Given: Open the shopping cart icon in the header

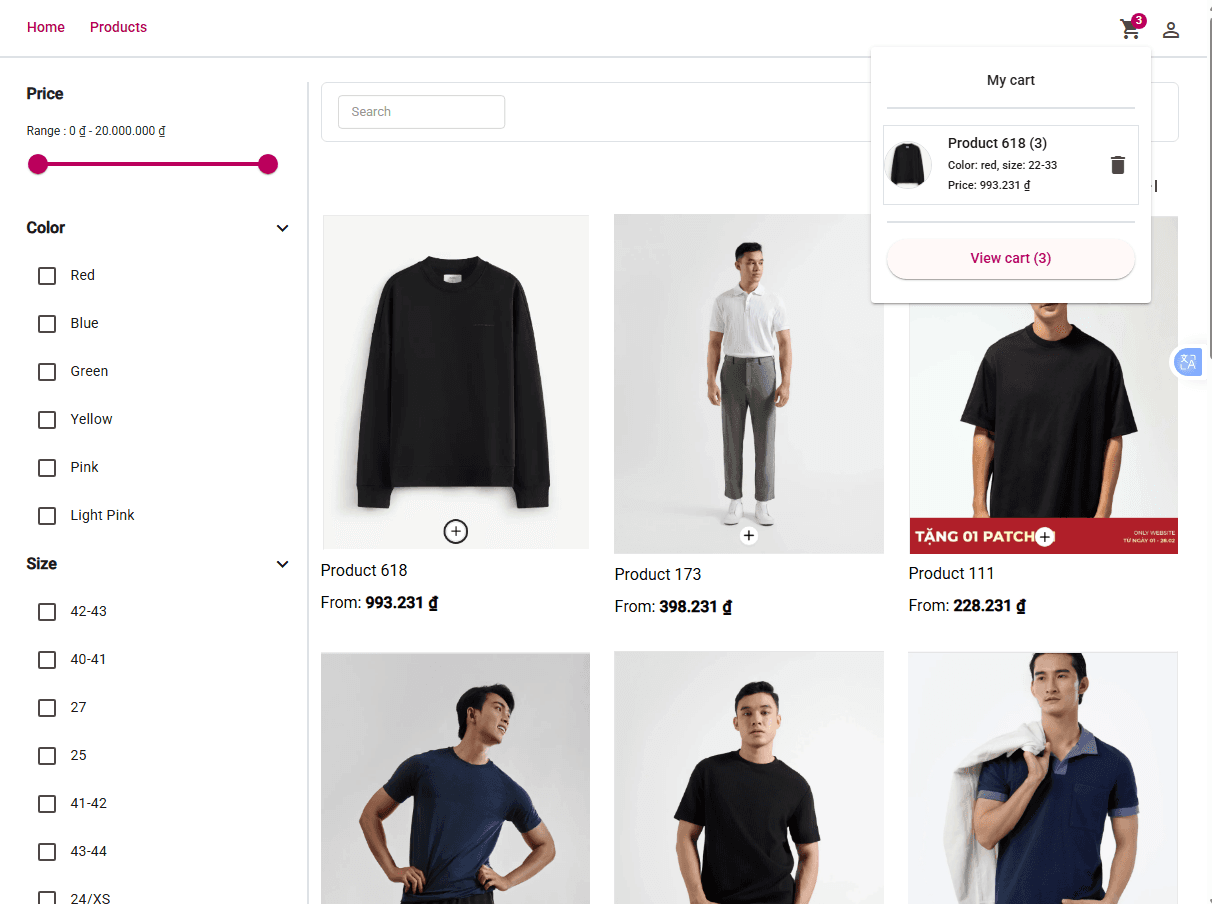Looking at the screenshot, I should [x=1129, y=29].
